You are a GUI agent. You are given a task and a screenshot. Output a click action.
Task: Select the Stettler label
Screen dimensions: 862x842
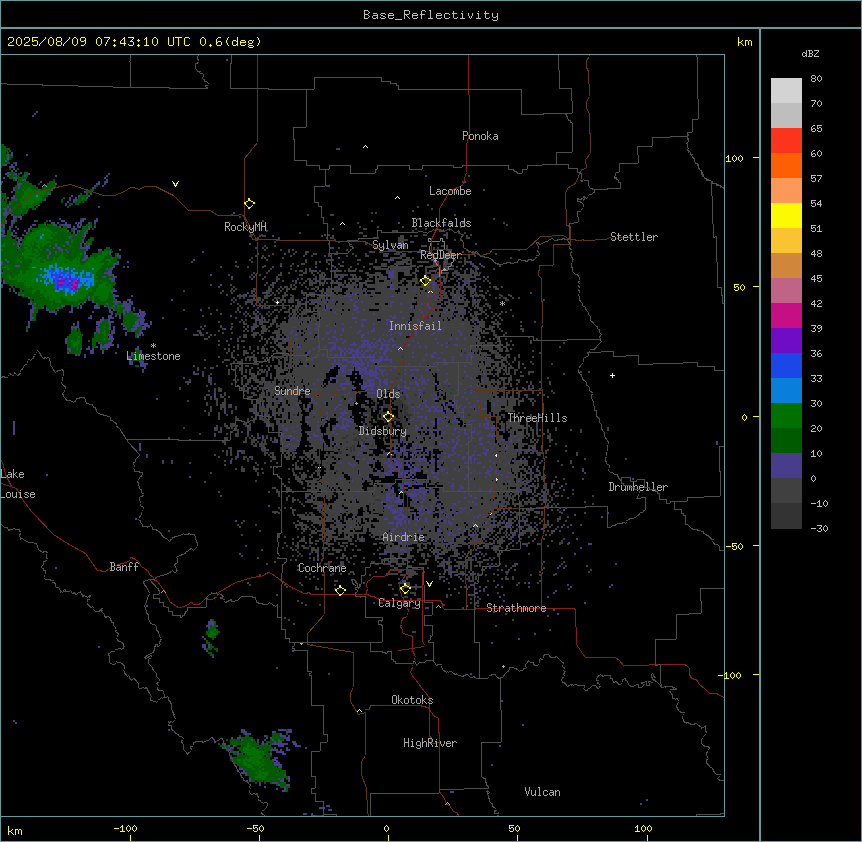(634, 237)
